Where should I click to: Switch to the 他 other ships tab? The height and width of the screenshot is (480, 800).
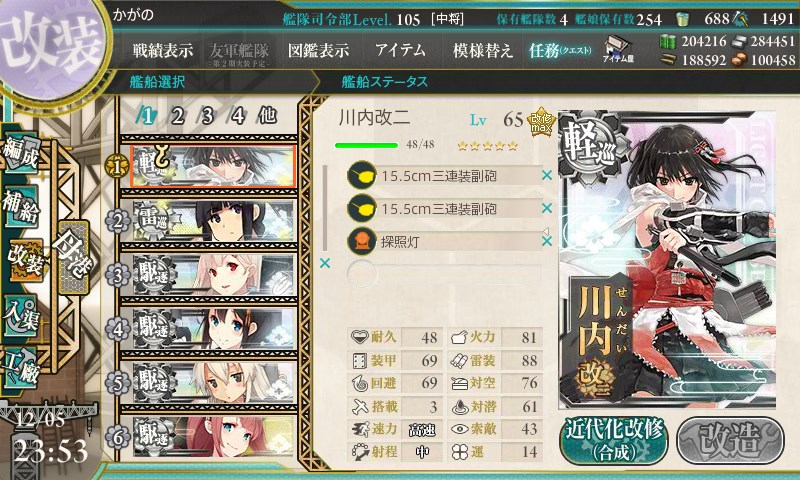pyautogui.click(x=267, y=116)
